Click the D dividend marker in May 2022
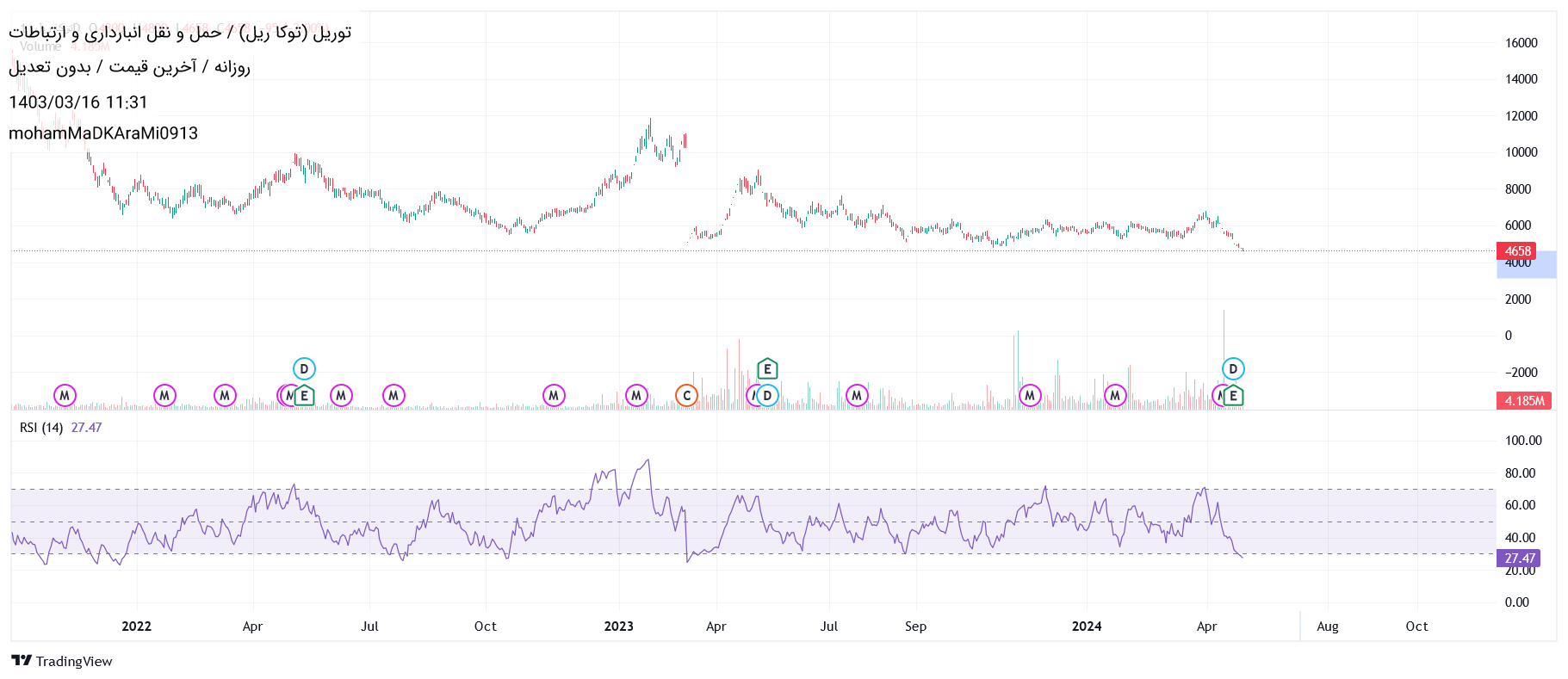 click(x=304, y=369)
